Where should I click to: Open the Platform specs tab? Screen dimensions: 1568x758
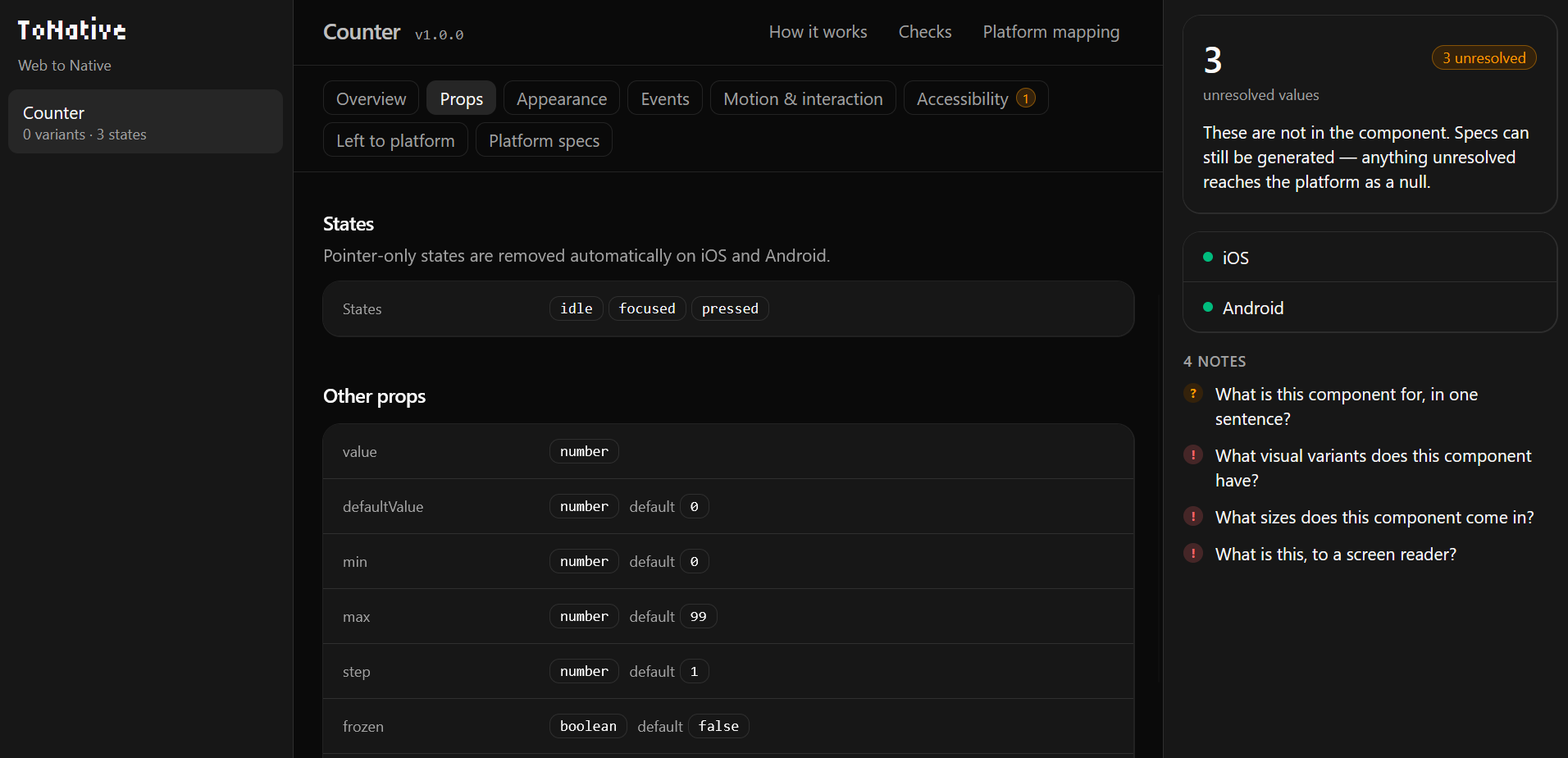coord(544,140)
